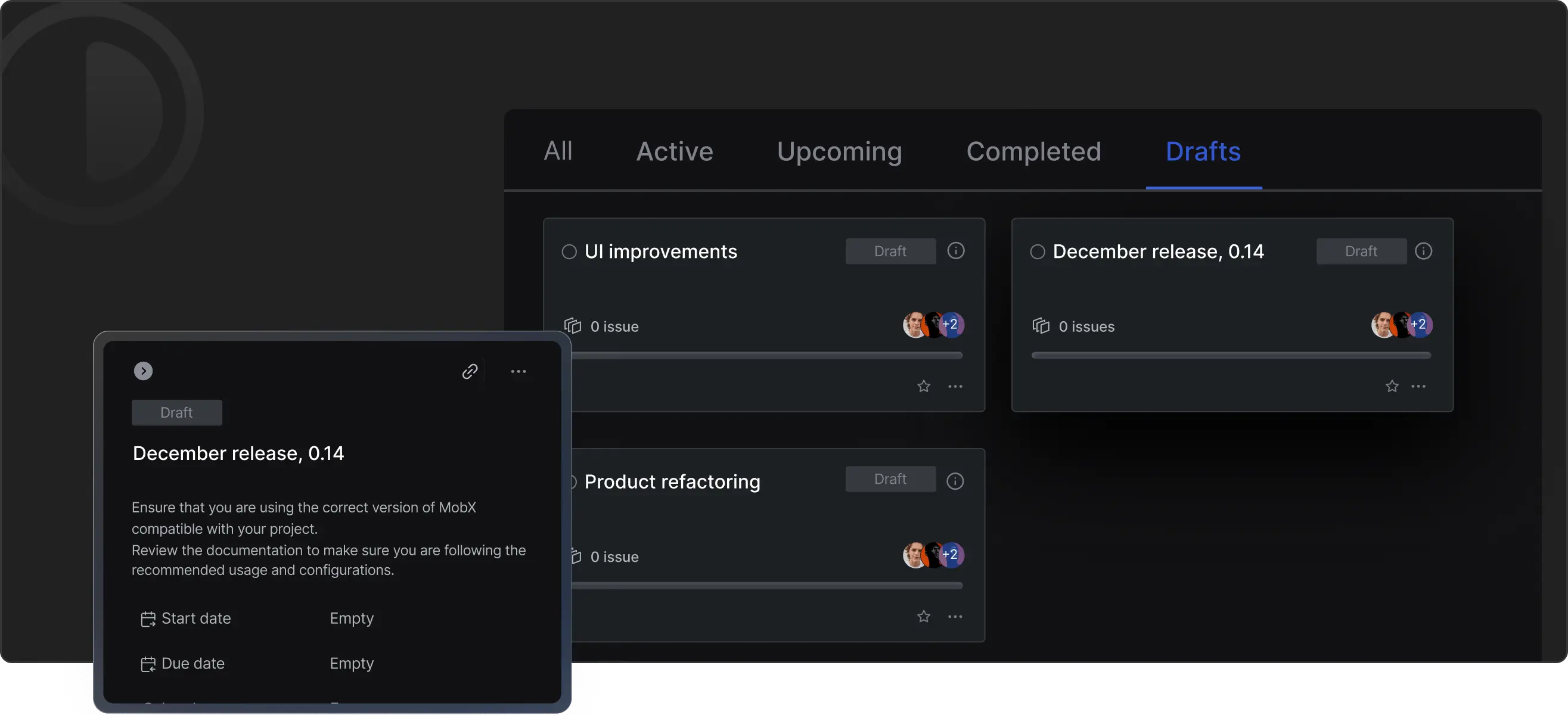Click +2 avatar group on Product refactoring

950,554
